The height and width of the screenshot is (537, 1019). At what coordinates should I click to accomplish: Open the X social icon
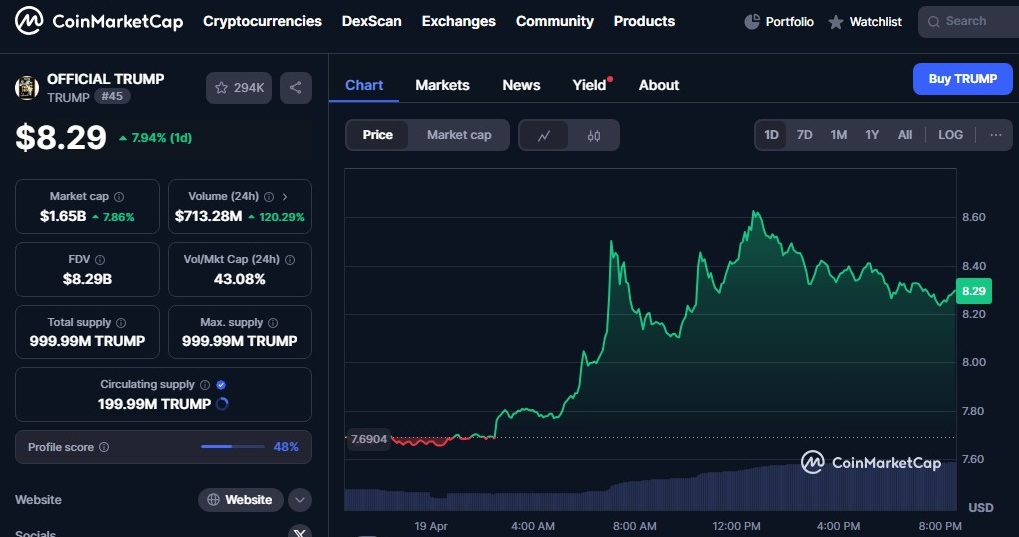click(x=300, y=532)
